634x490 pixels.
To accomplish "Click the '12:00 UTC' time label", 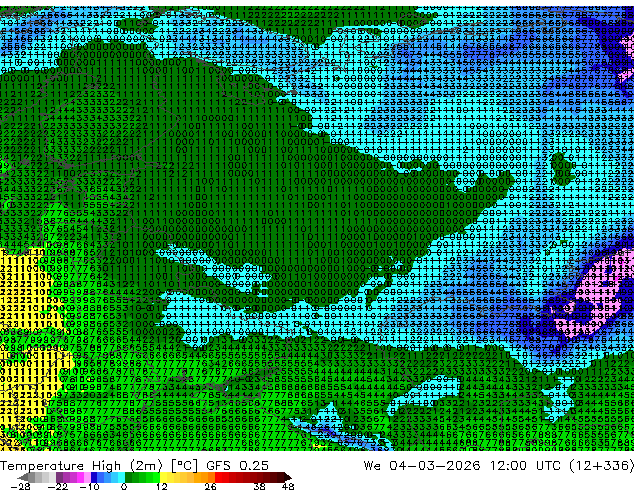I will click(x=525, y=466).
